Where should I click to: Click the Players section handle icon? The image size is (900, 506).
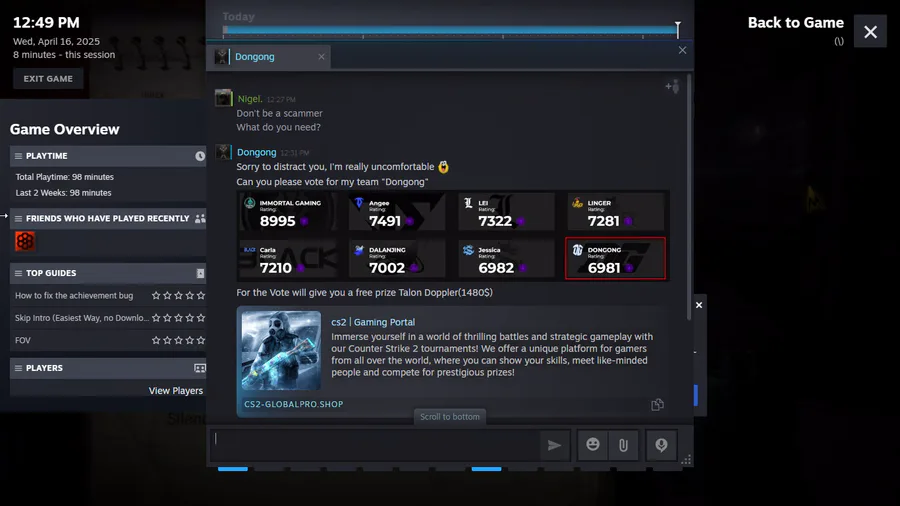tap(18, 368)
